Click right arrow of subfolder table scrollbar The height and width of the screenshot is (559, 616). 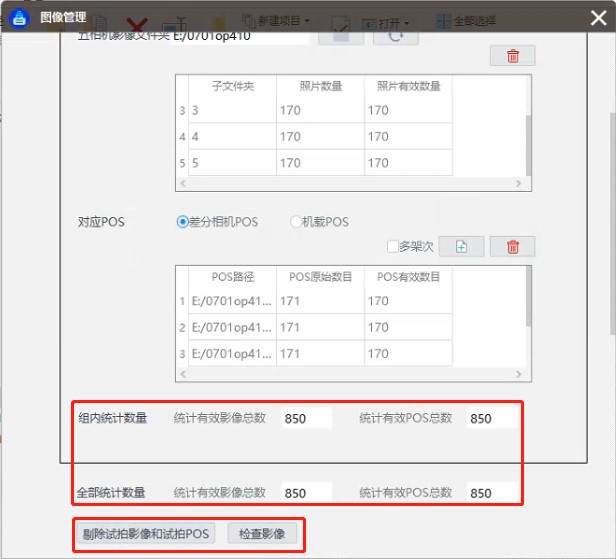click(x=519, y=183)
